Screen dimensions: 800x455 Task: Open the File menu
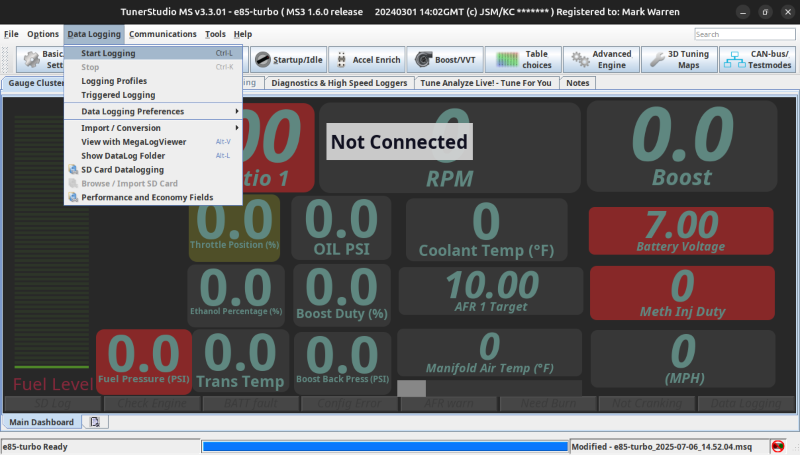(x=11, y=34)
